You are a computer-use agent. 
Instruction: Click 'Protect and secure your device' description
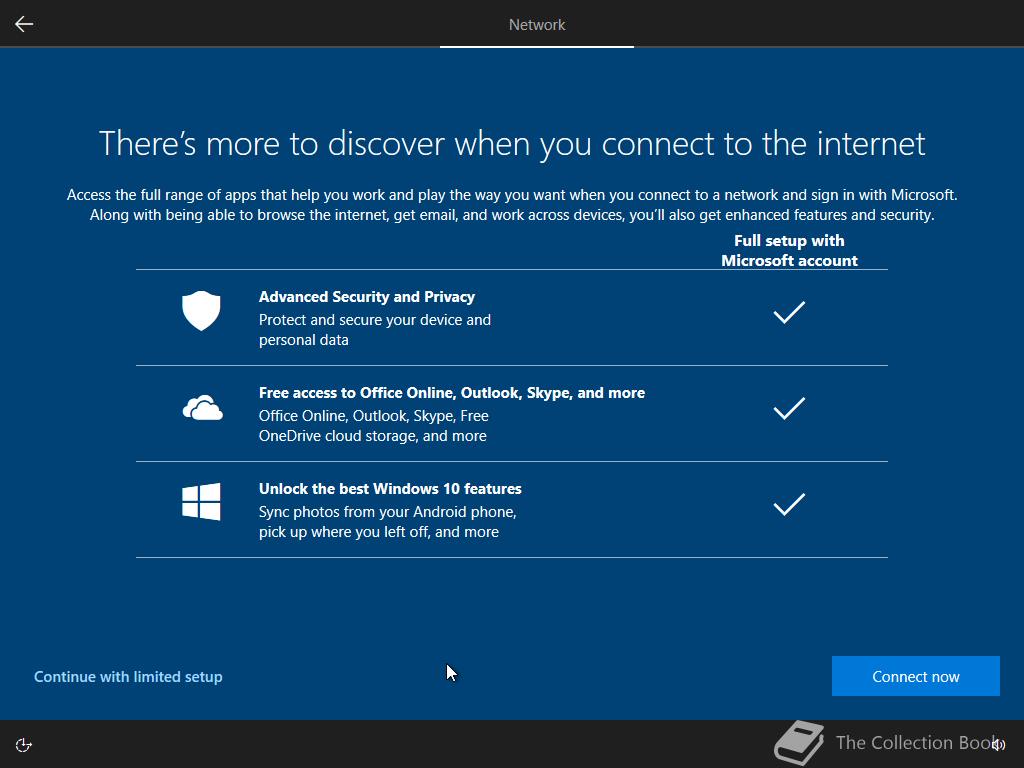coord(375,330)
